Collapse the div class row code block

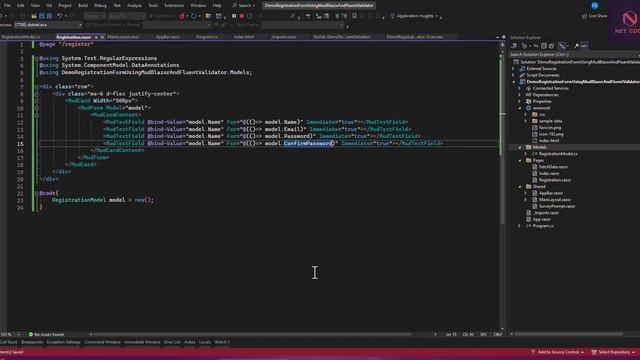(x=37, y=87)
